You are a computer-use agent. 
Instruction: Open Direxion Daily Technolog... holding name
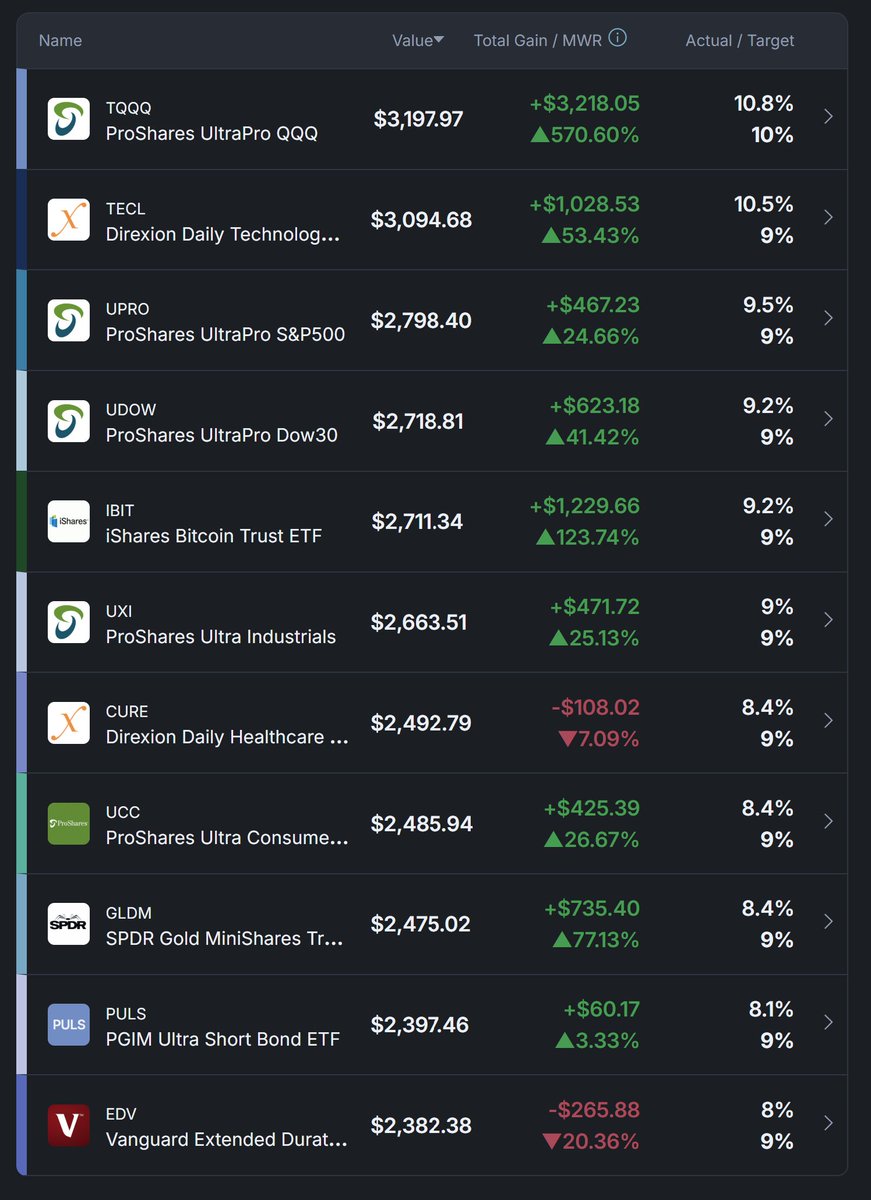(x=223, y=234)
